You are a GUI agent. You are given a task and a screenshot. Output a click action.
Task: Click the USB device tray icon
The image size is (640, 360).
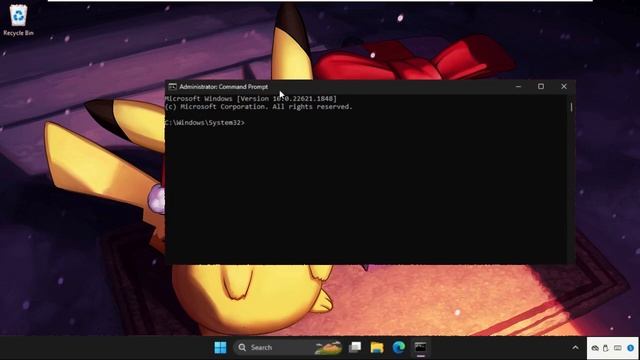pyautogui.click(x=606, y=348)
